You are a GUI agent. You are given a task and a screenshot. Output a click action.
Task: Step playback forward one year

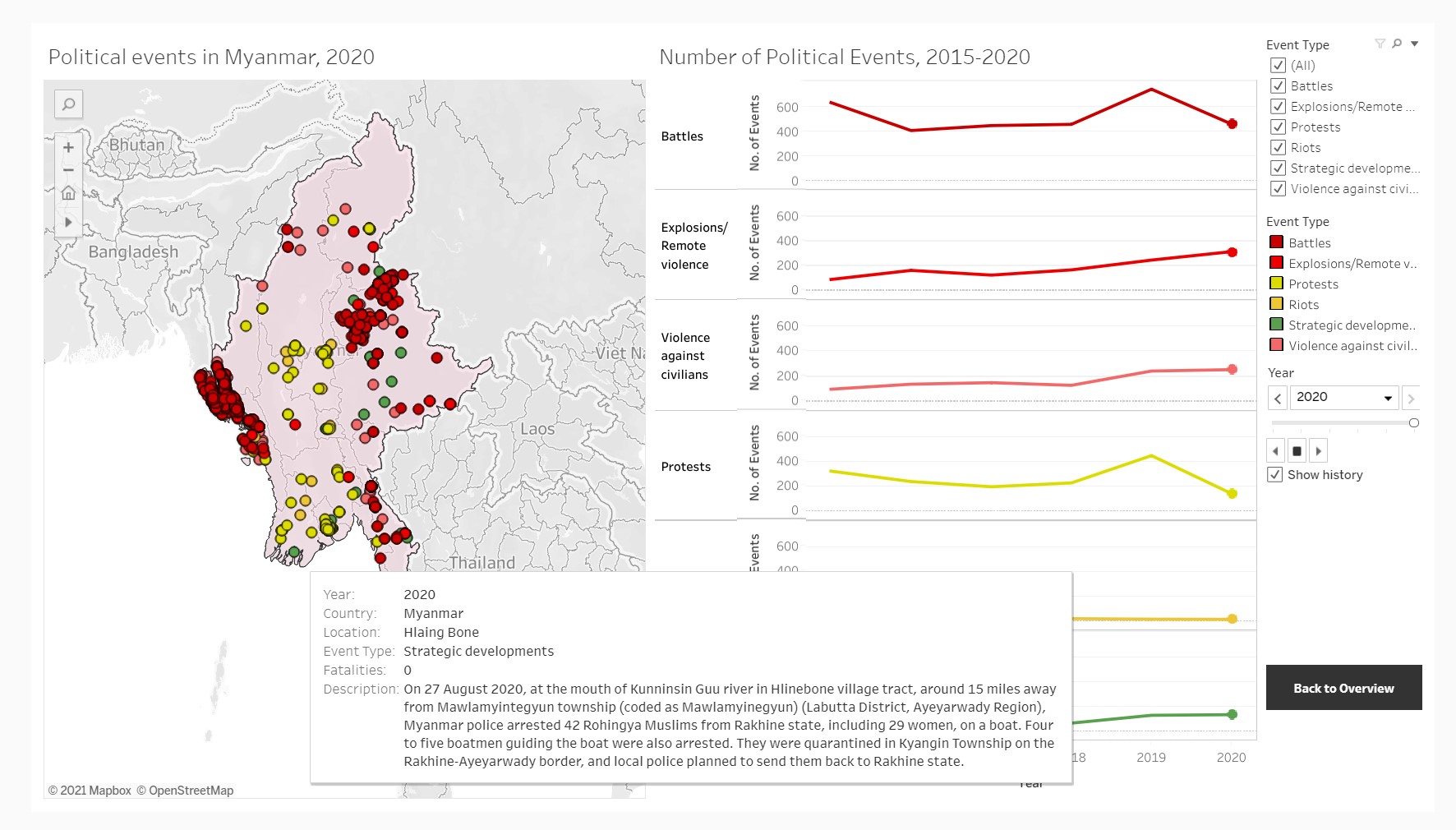[x=1318, y=450]
